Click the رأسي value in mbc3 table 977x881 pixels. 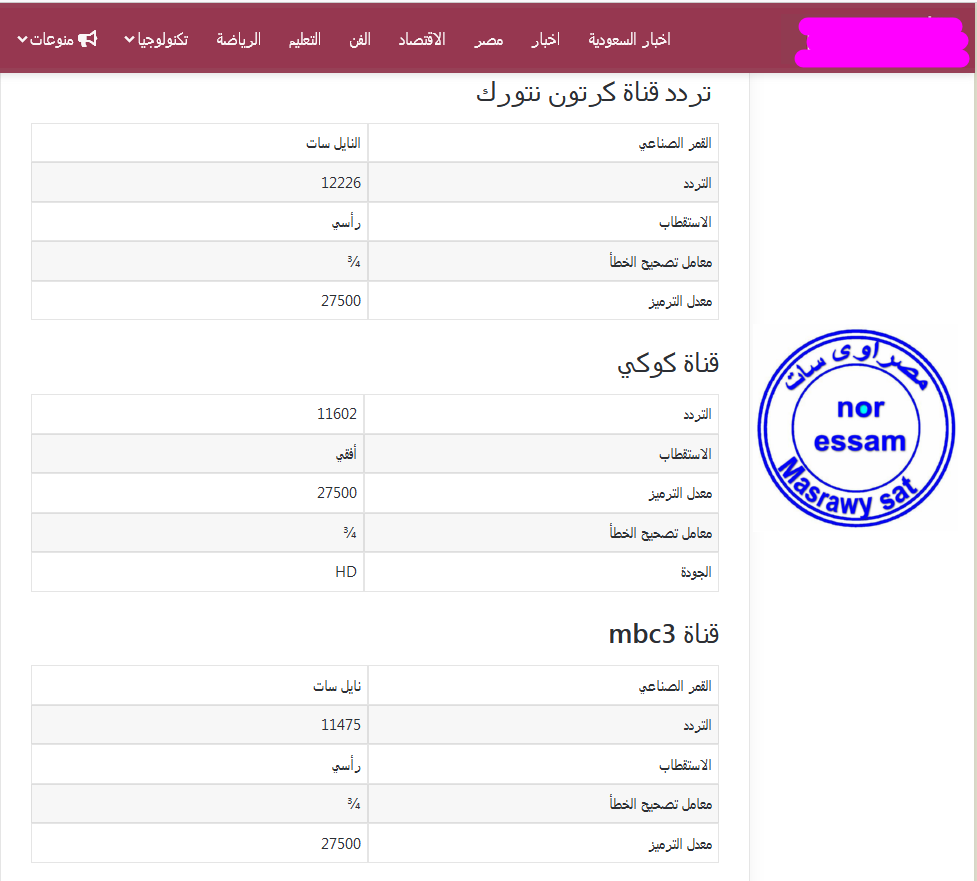(346, 765)
